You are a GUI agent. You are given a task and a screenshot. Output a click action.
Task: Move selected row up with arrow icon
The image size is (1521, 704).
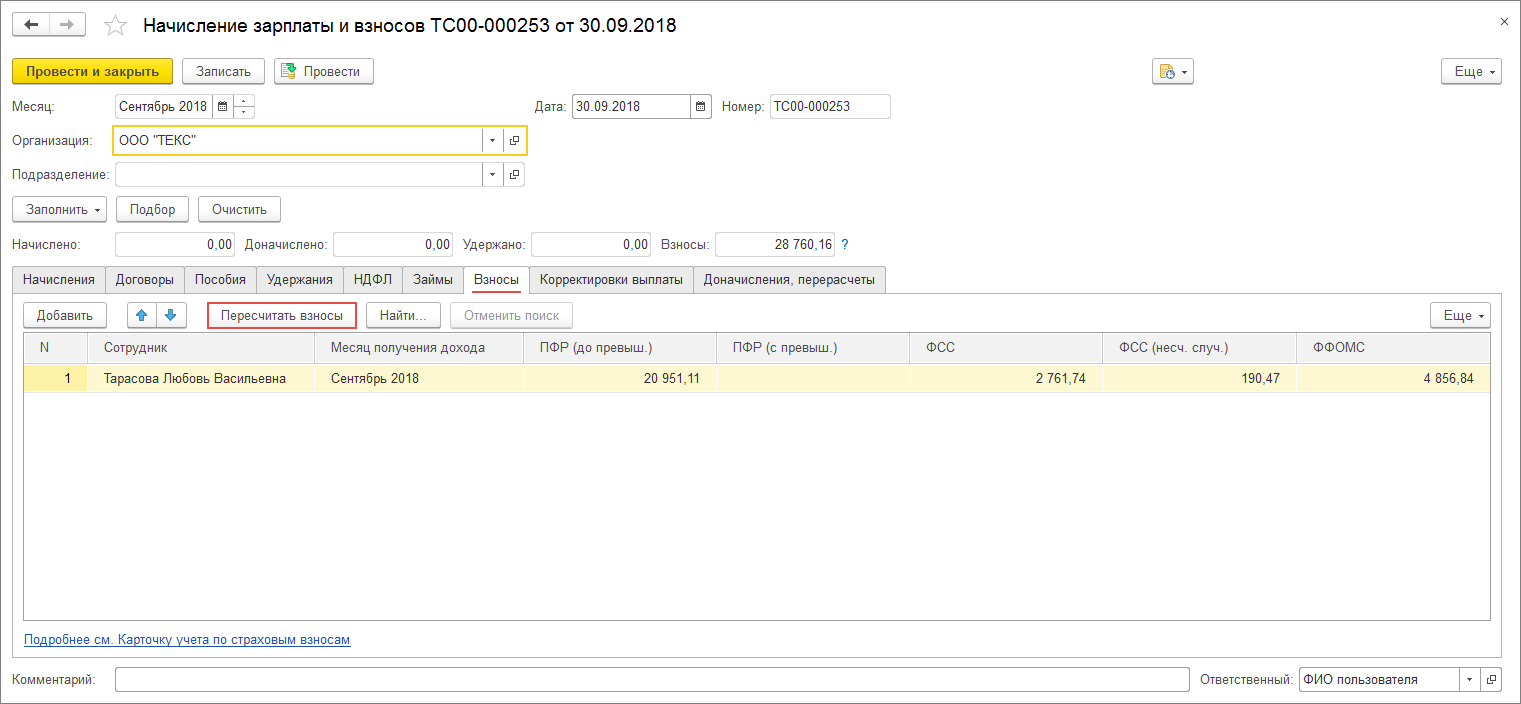pyautogui.click(x=140, y=315)
